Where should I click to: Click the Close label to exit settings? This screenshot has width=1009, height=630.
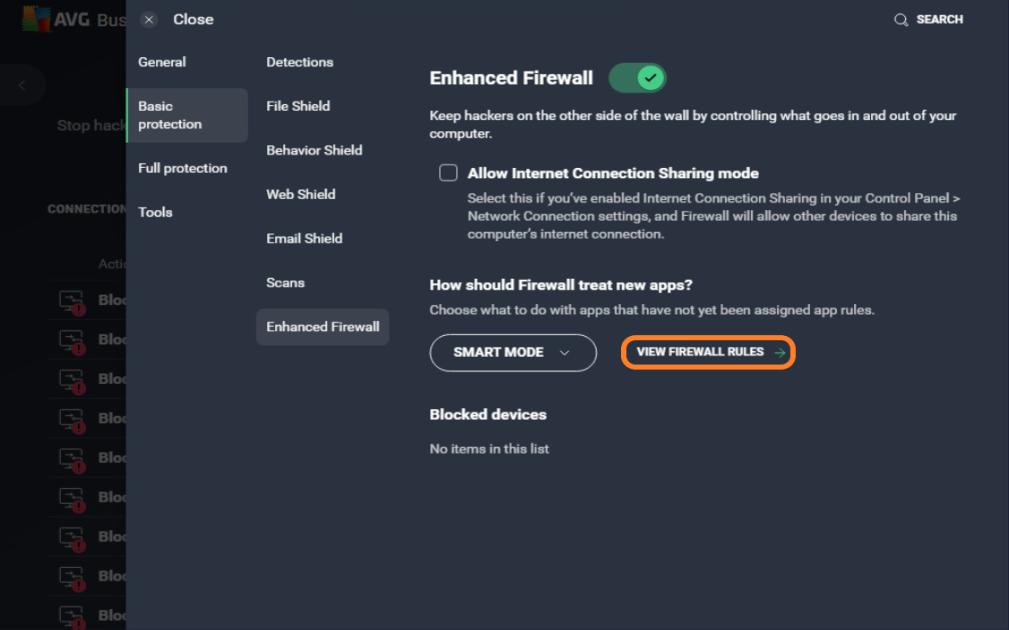click(193, 19)
